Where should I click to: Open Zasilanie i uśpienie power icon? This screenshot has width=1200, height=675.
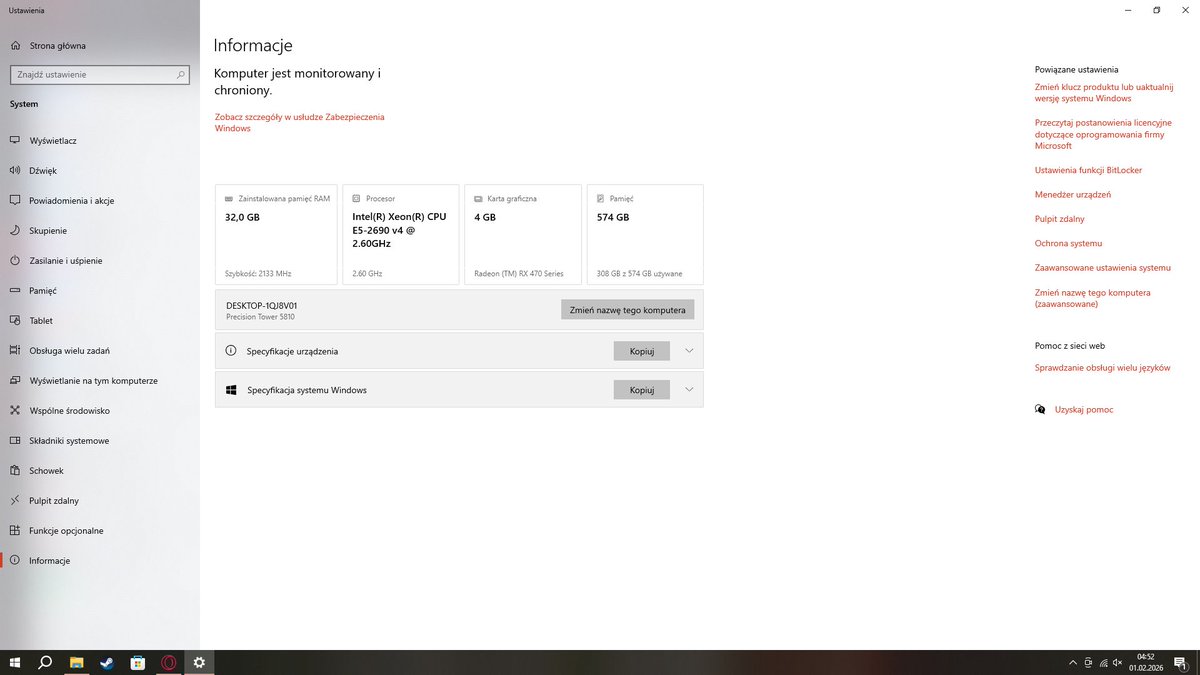[15, 261]
